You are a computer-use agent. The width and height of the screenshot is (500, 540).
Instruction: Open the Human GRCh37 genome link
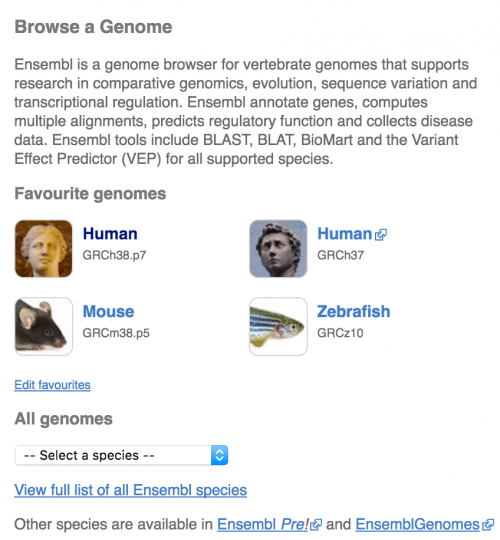coord(344,234)
